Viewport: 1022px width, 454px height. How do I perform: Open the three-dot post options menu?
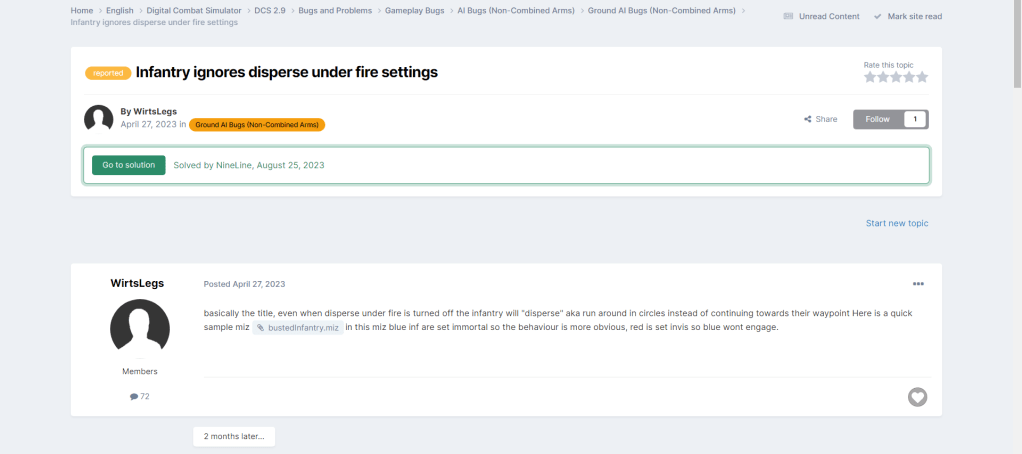click(x=918, y=284)
